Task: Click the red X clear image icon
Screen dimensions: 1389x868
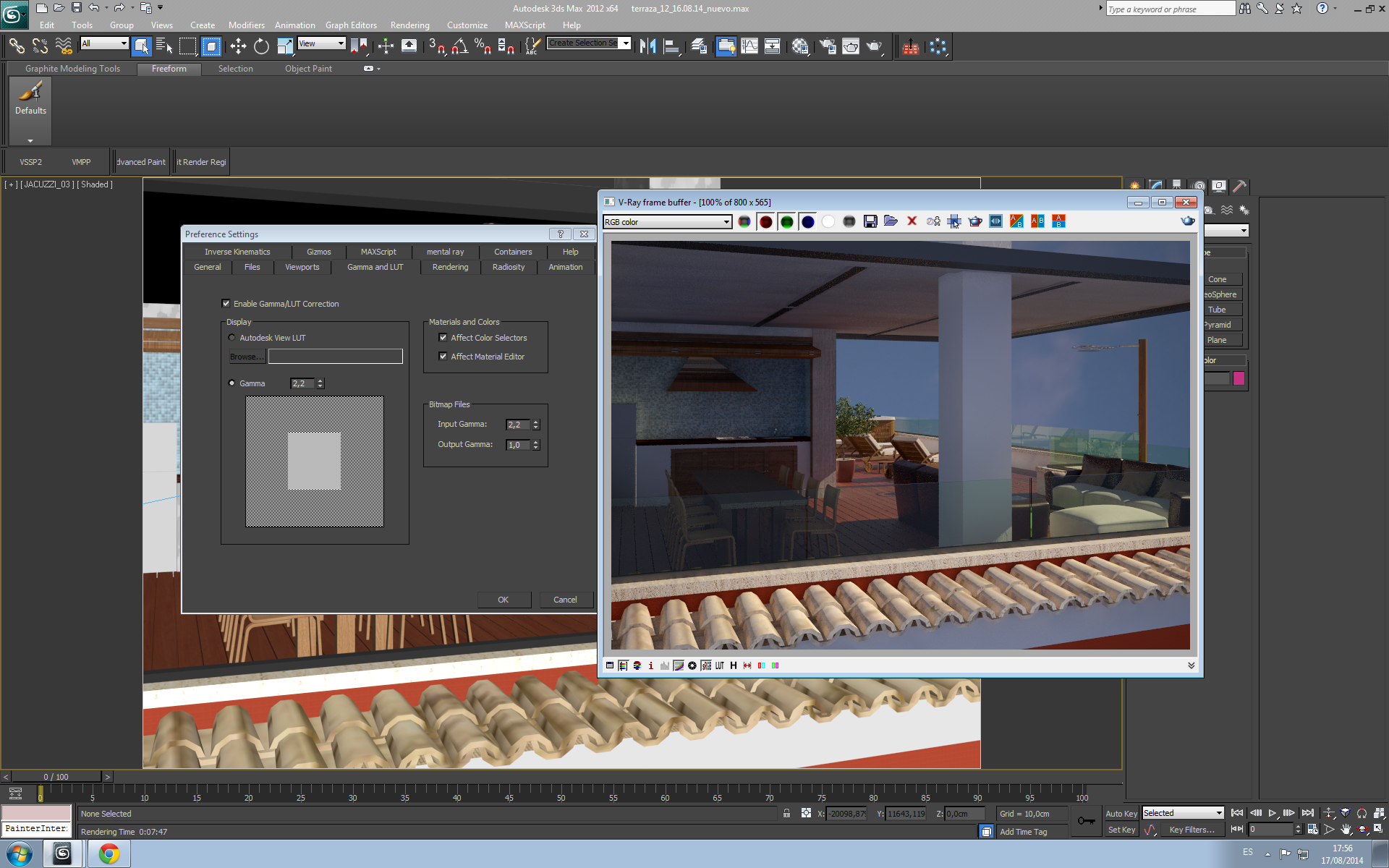Action: click(912, 221)
